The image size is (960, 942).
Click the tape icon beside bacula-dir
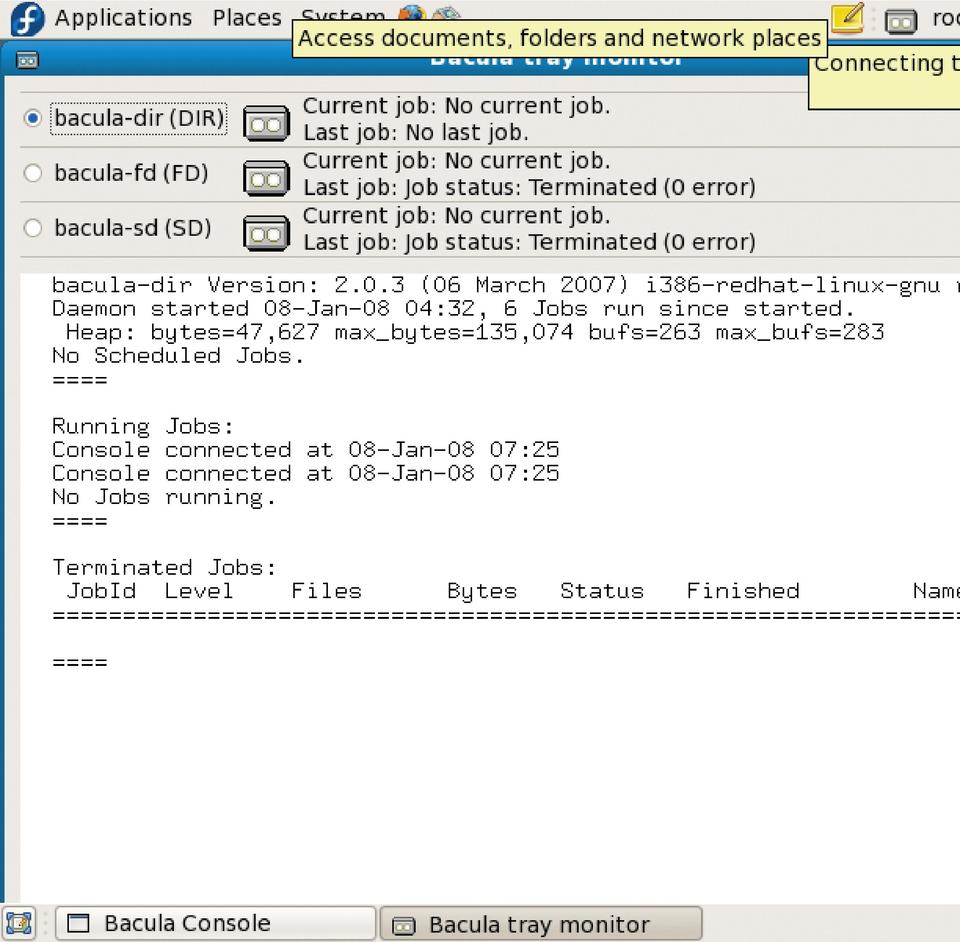[266, 124]
